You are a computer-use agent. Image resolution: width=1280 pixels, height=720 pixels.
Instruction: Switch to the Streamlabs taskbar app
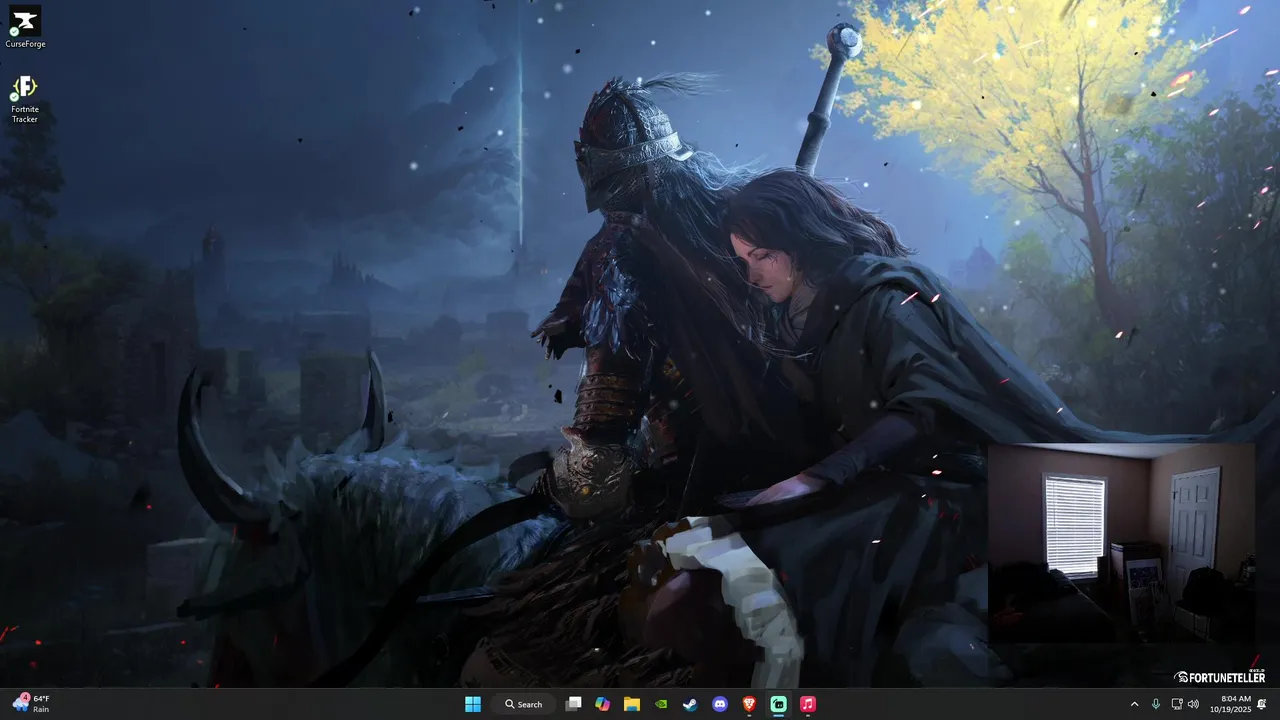778,704
